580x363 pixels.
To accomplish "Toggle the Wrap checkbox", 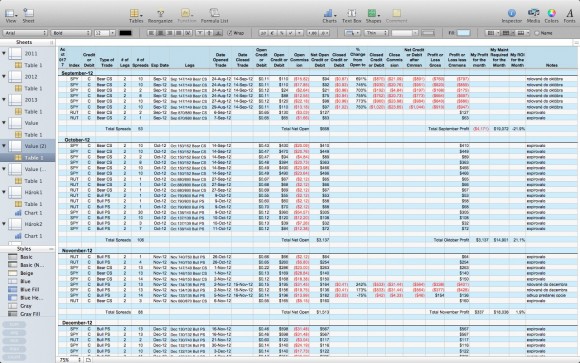I will [x=229, y=33].
